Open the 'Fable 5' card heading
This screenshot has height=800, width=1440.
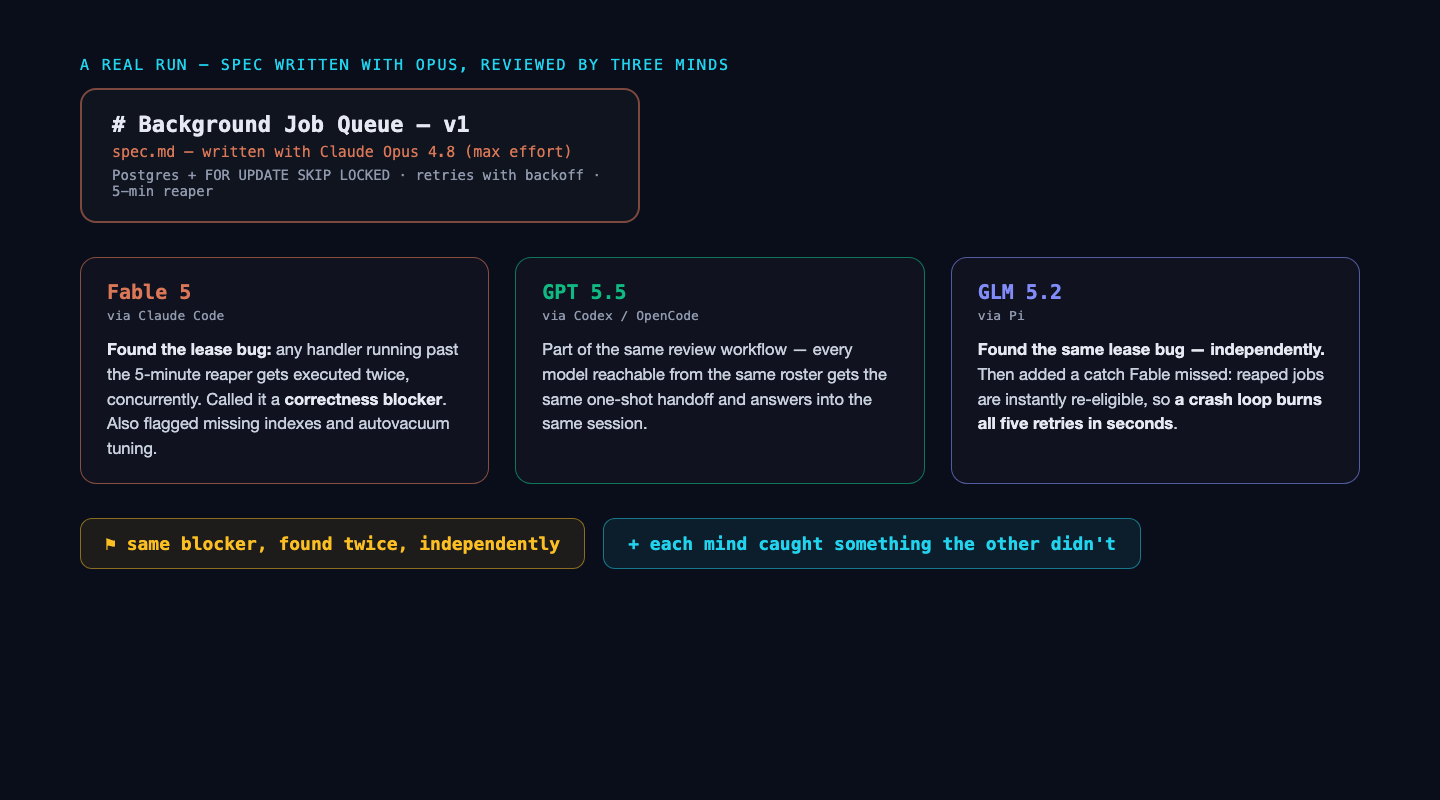[149, 292]
